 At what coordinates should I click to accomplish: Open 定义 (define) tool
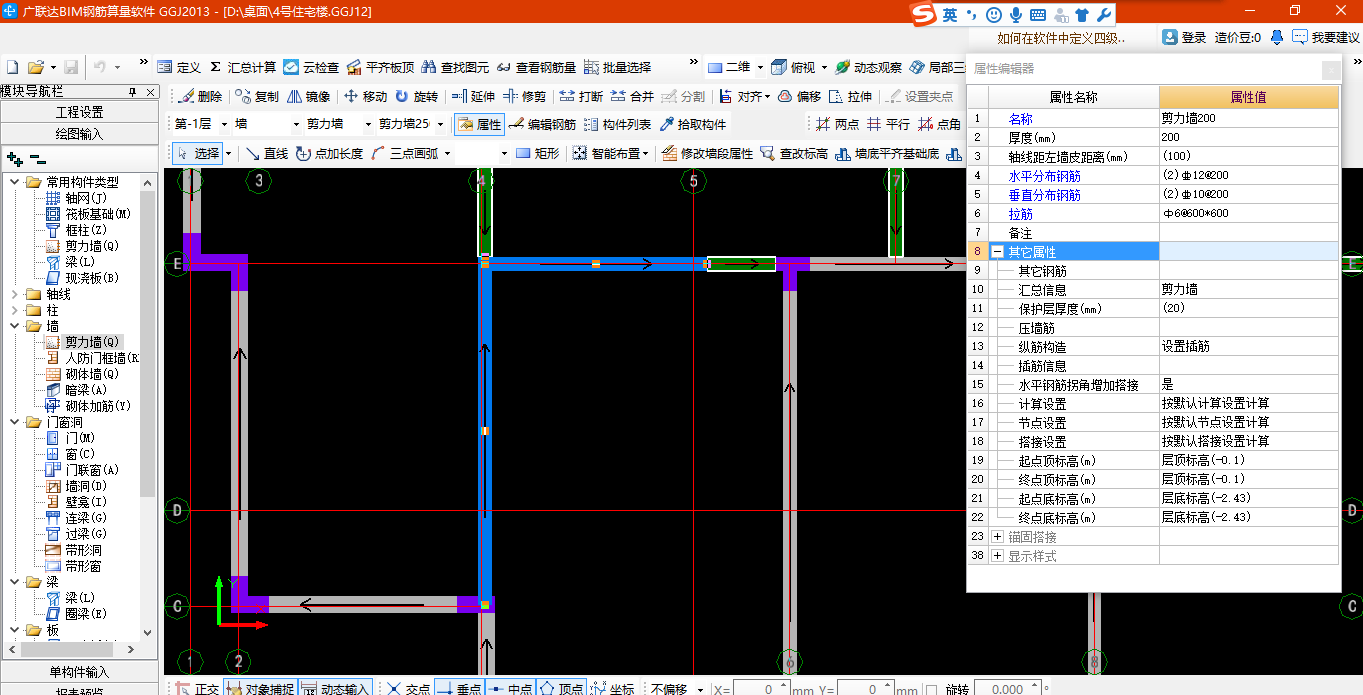(x=179, y=67)
